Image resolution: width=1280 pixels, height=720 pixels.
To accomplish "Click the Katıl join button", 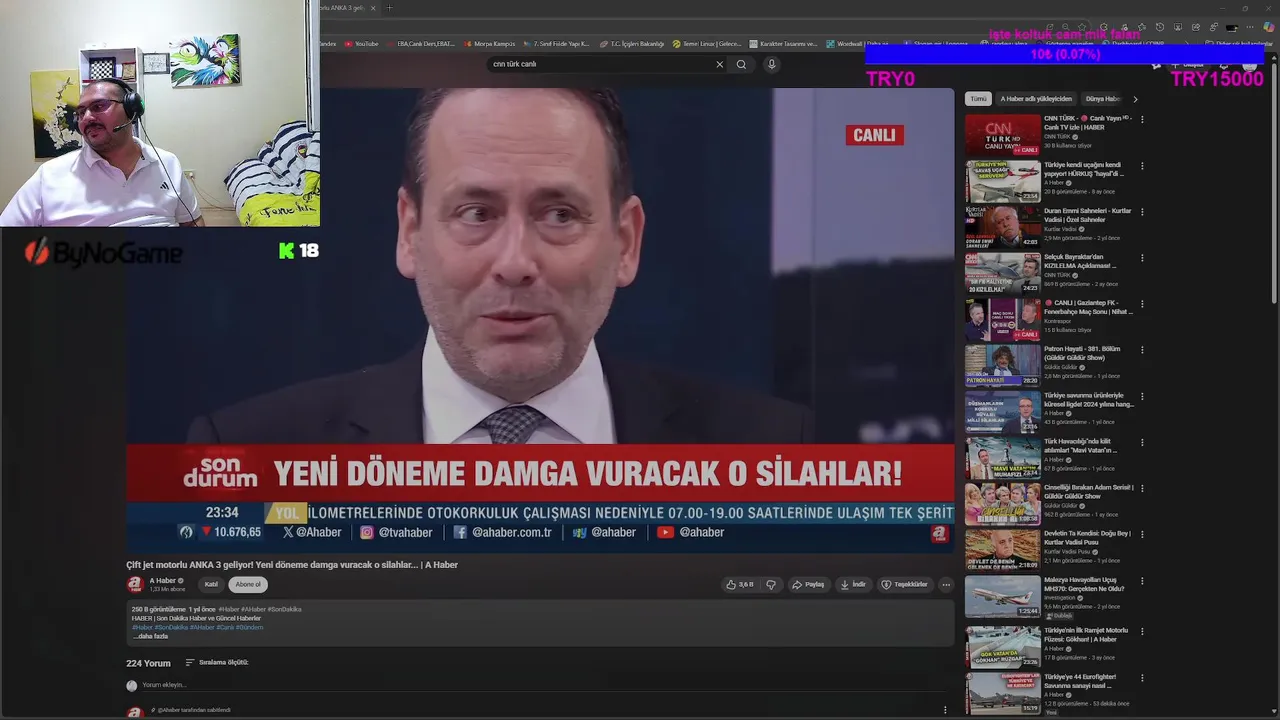I will pos(211,585).
